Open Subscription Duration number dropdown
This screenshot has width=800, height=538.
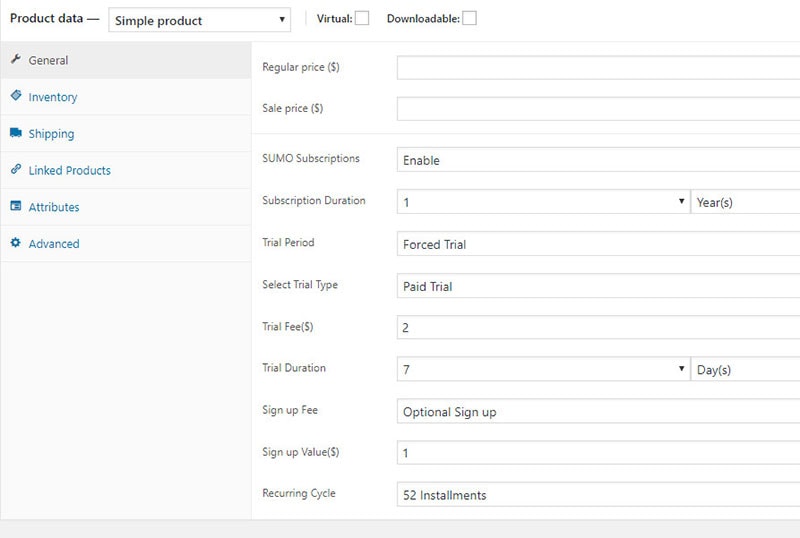pos(543,202)
